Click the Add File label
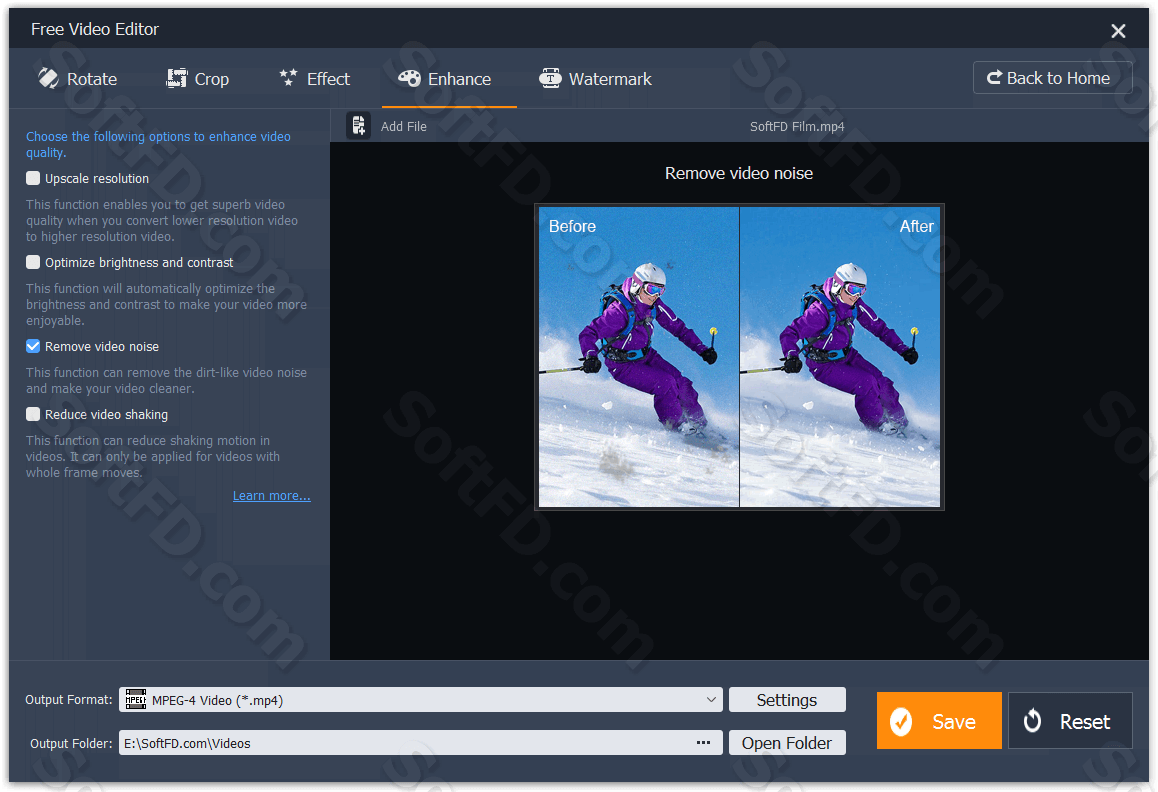 [x=404, y=126]
